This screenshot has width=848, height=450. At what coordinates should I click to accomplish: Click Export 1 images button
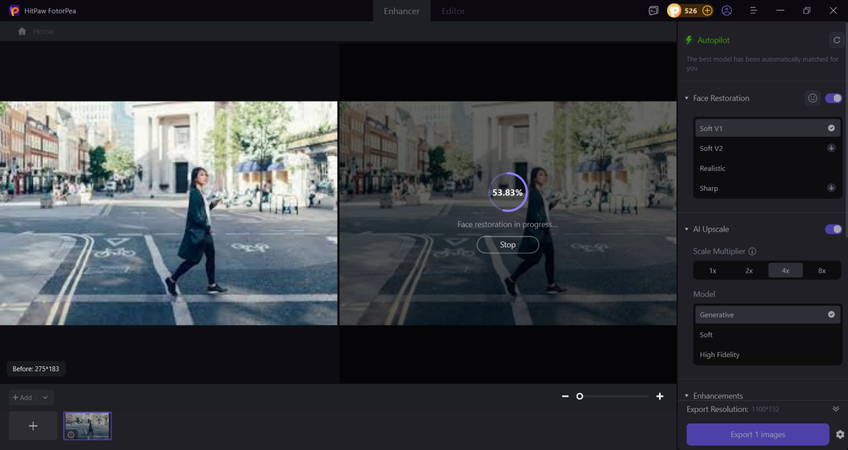(x=758, y=434)
